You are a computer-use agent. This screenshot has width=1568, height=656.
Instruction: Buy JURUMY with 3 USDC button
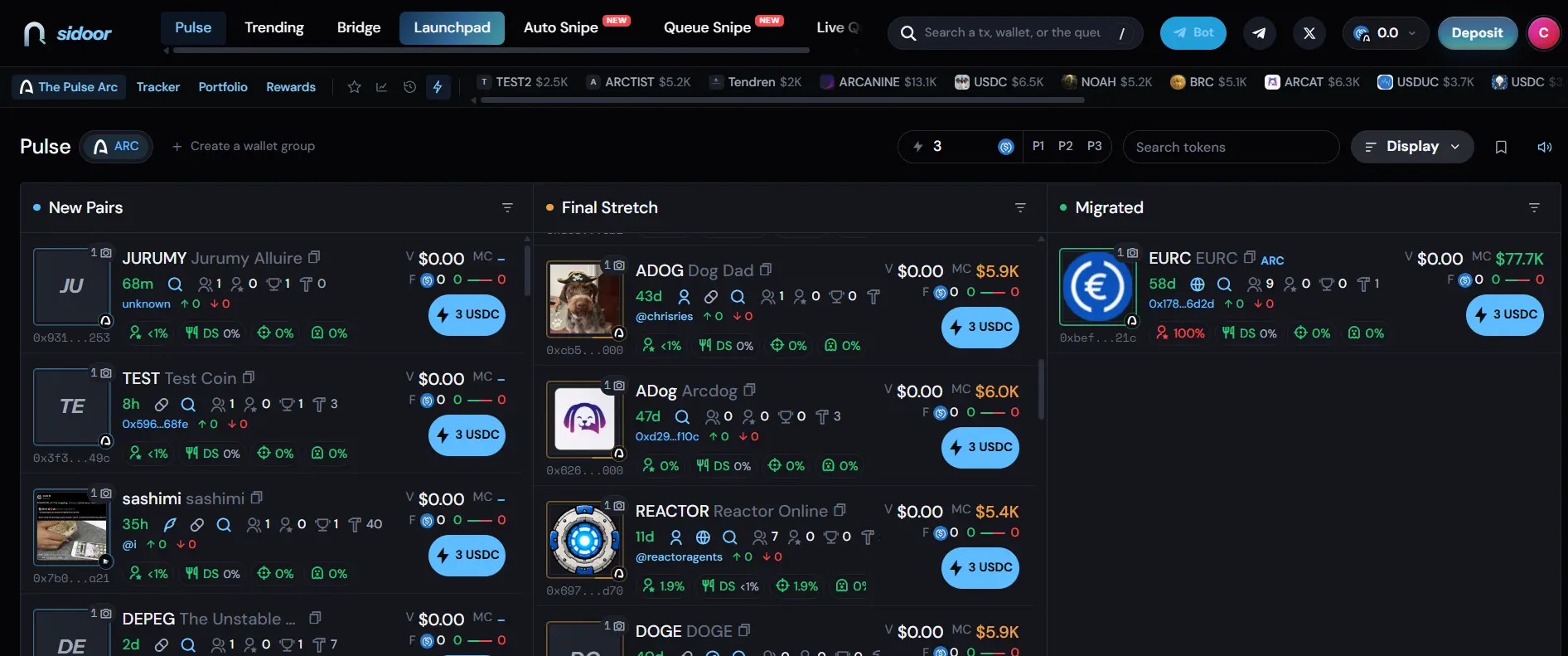[x=467, y=314]
